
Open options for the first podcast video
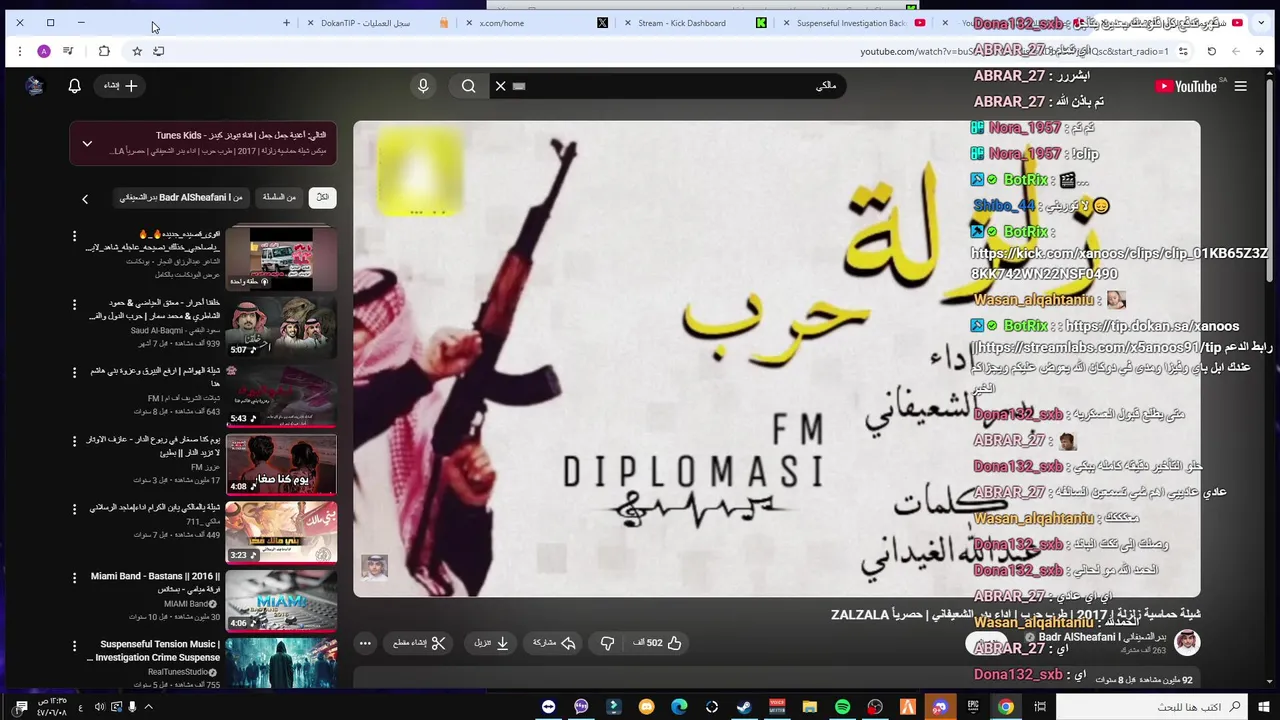point(74,236)
